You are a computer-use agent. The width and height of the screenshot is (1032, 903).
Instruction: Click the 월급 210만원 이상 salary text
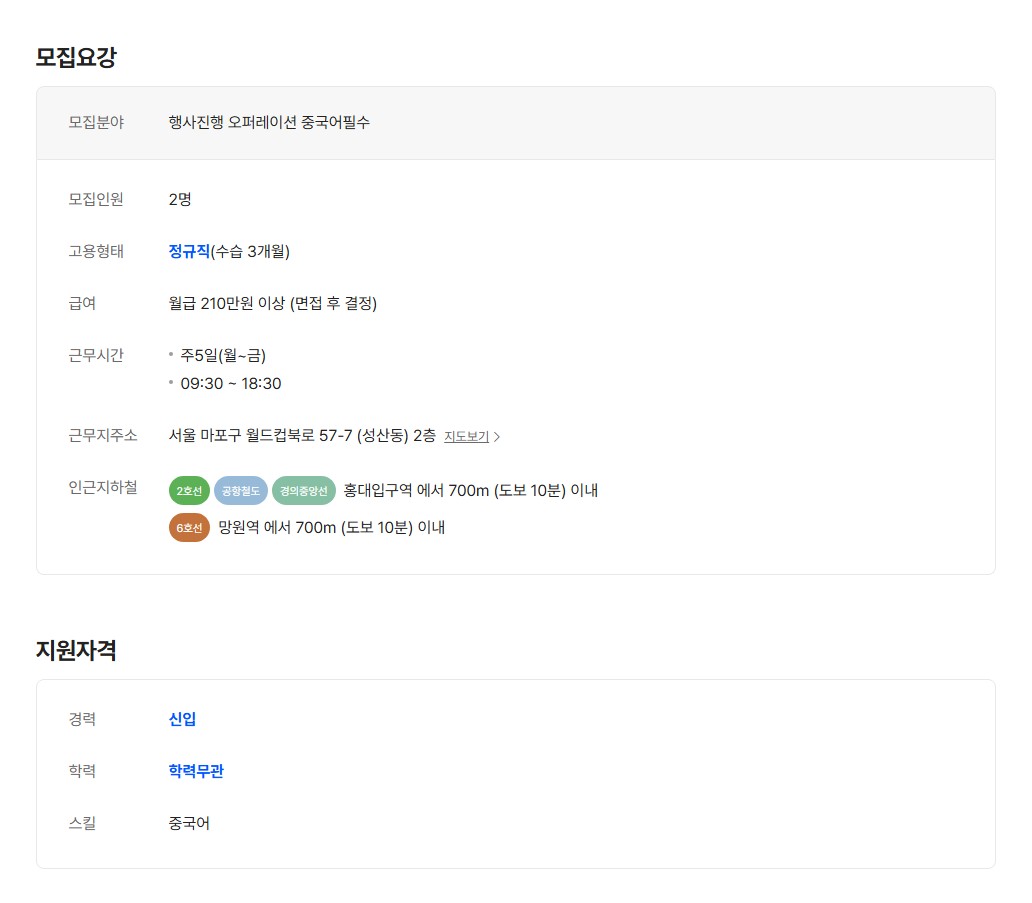point(272,303)
